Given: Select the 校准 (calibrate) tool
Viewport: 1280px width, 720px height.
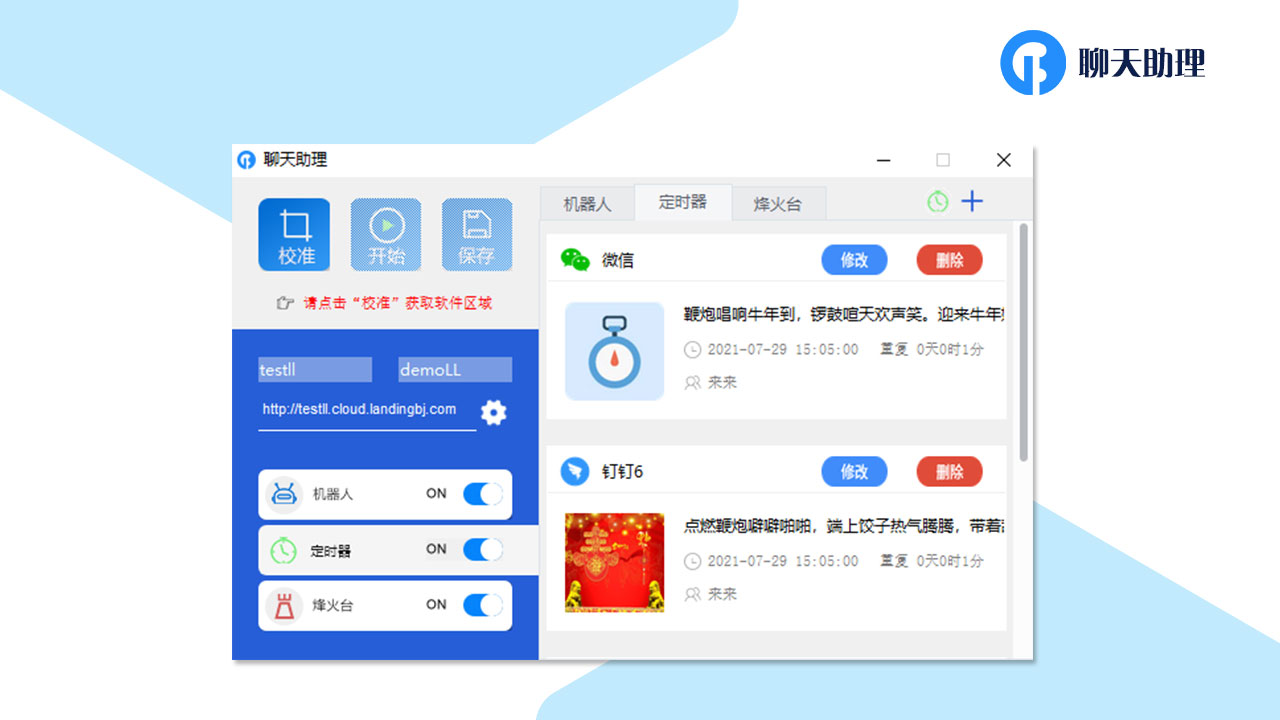Looking at the screenshot, I should coord(293,234).
